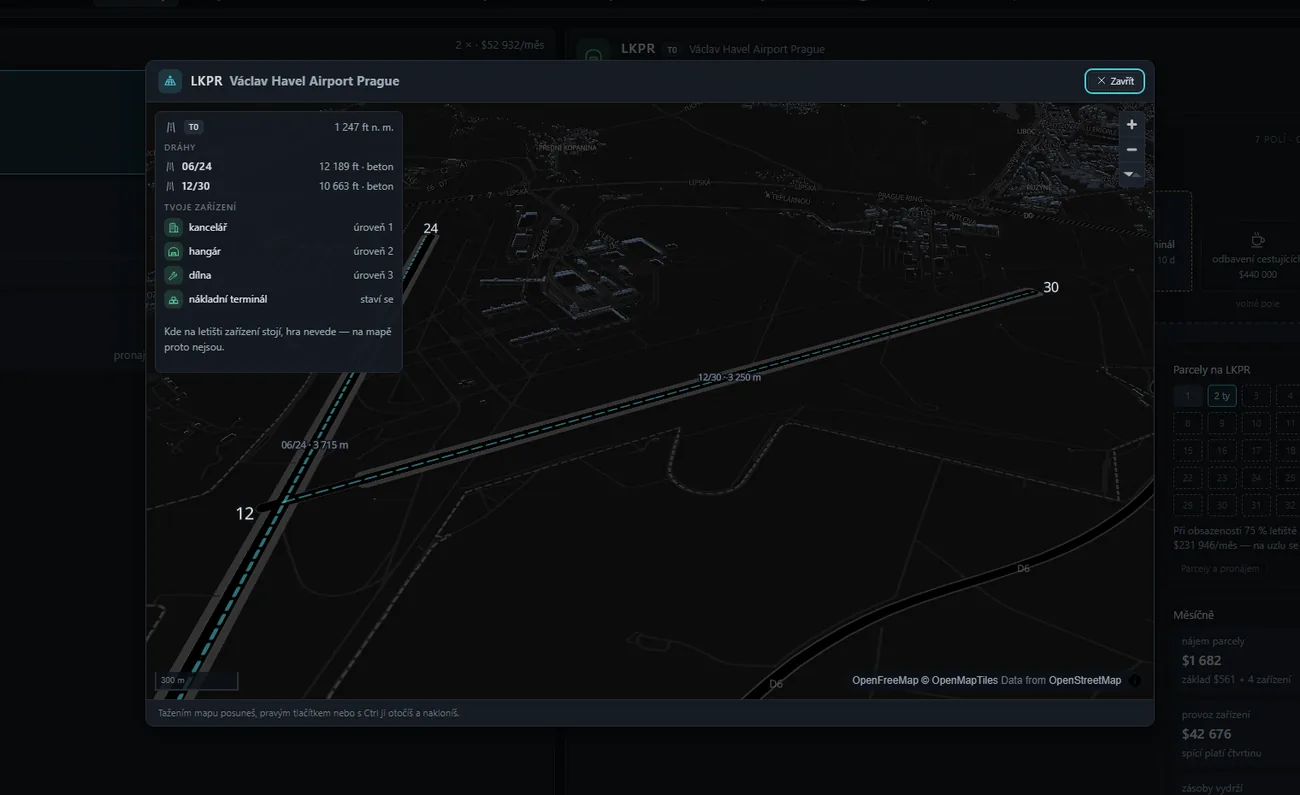Image resolution: width=1300 pixels, height=795 pixels.
Task: Select the dílna wrench icon
Action: click(173, 275)
